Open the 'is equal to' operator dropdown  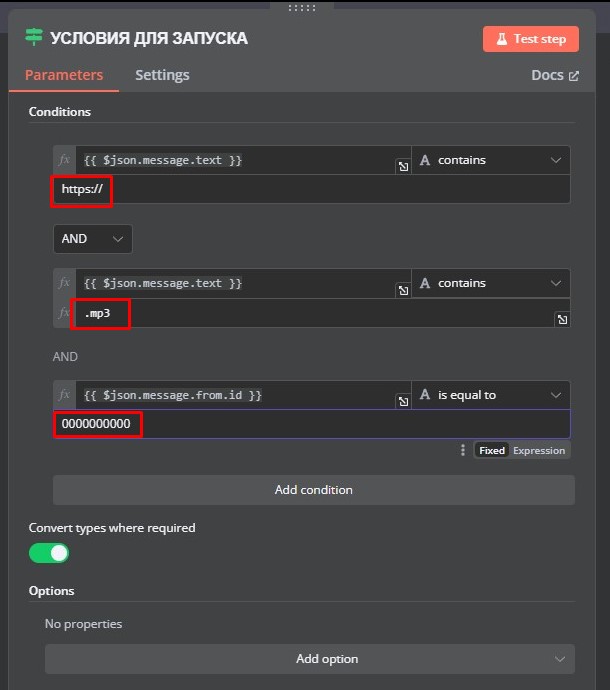[491, 395]
